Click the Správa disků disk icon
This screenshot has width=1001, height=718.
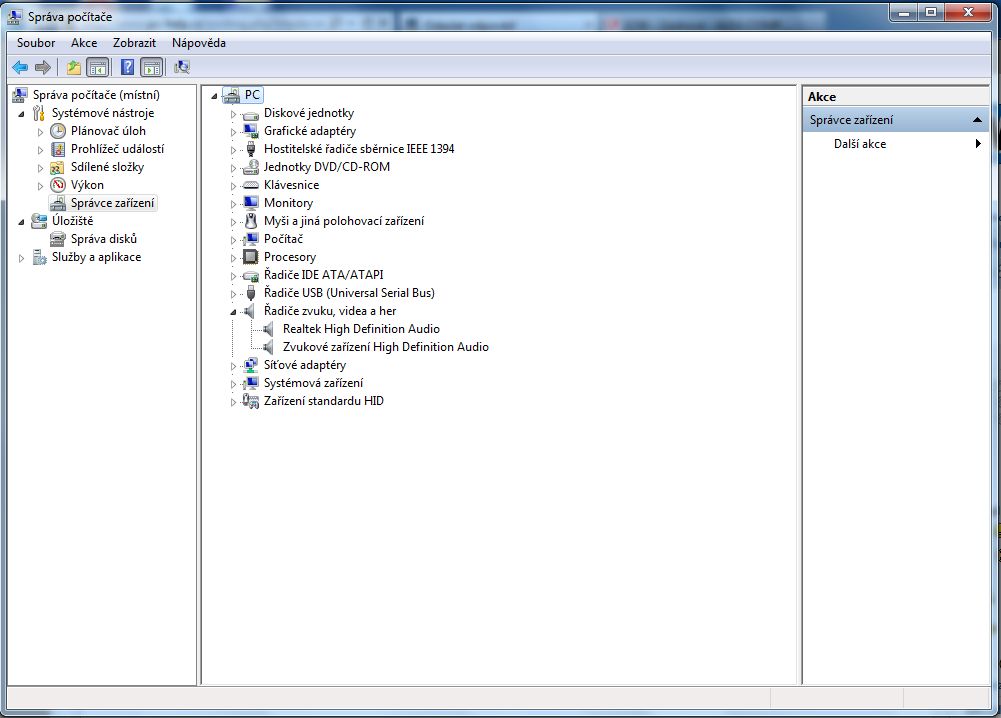(x=57, y=239)
